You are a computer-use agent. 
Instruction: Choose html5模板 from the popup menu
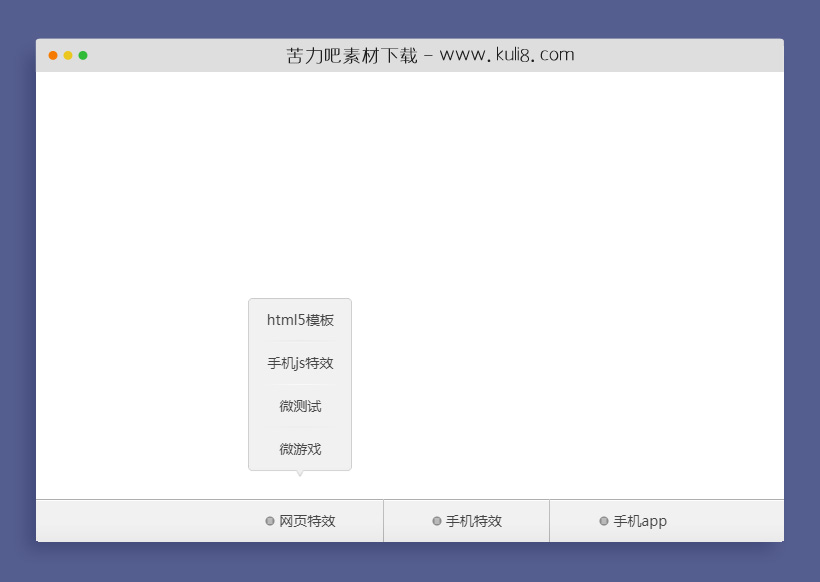[299, 320]
